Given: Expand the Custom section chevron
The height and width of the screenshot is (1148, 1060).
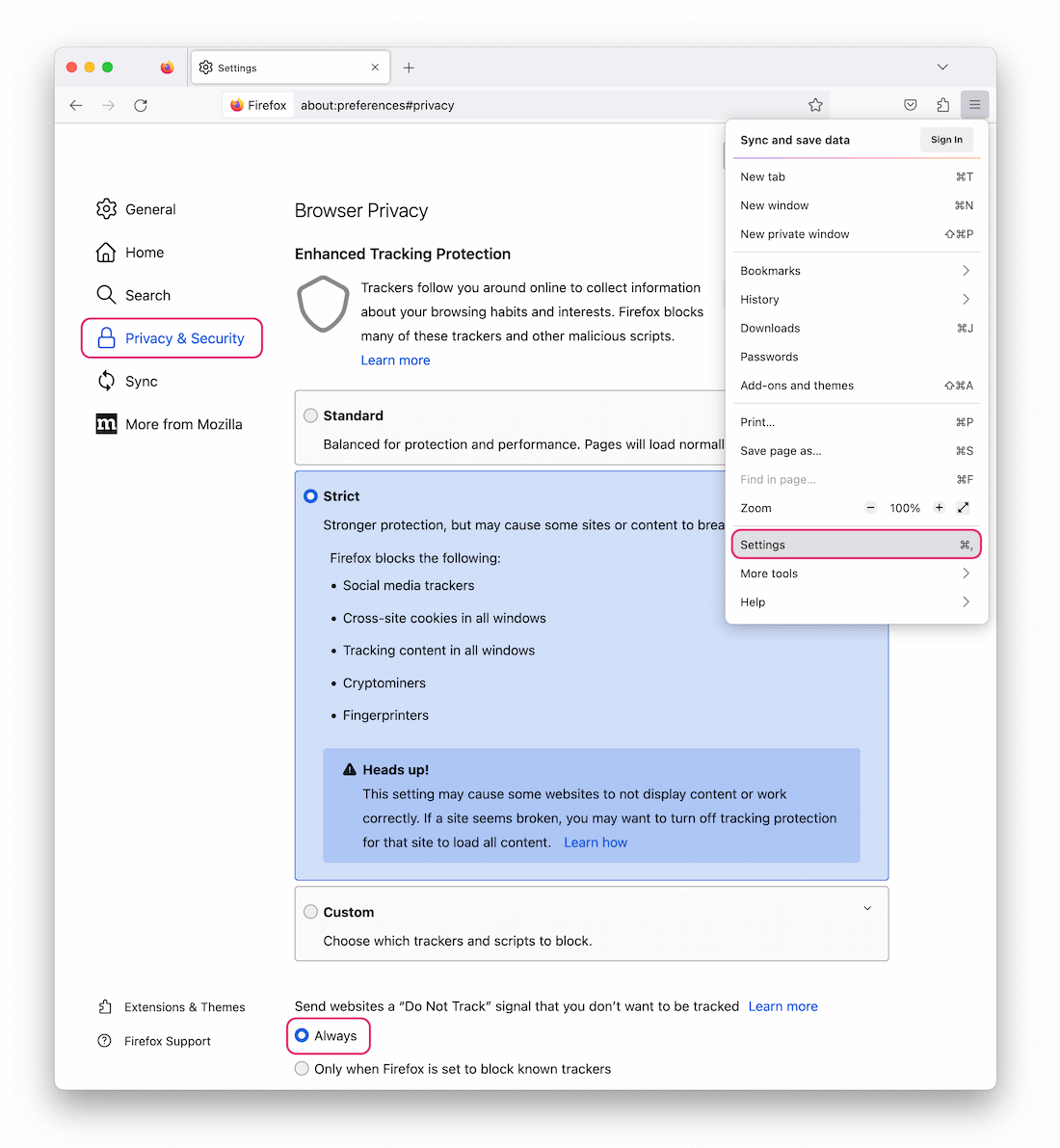Looking at the screenshot, I should point(866,908).
